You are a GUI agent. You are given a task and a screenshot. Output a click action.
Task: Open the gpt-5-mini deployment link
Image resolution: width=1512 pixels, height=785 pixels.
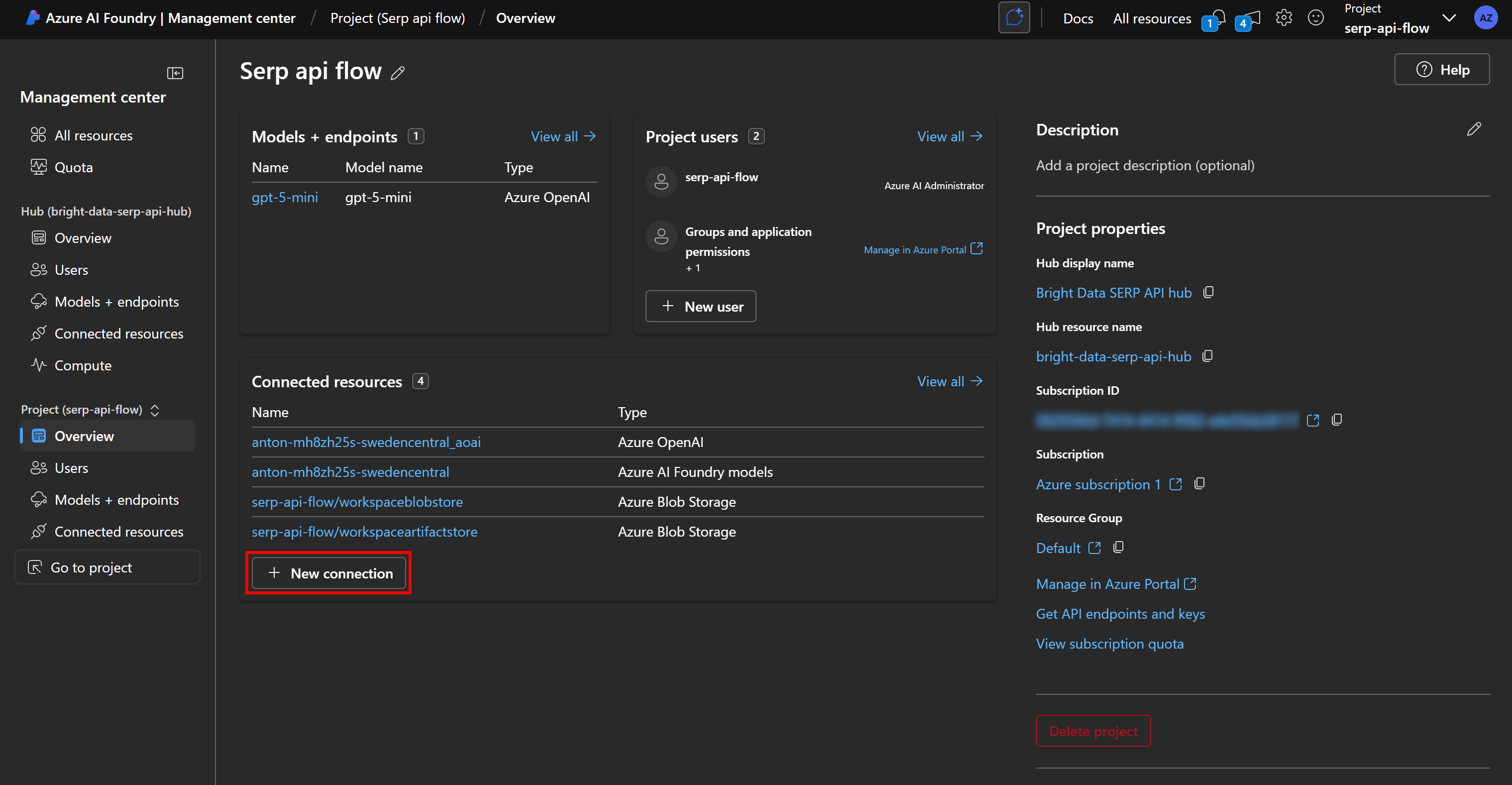point(285,197)
